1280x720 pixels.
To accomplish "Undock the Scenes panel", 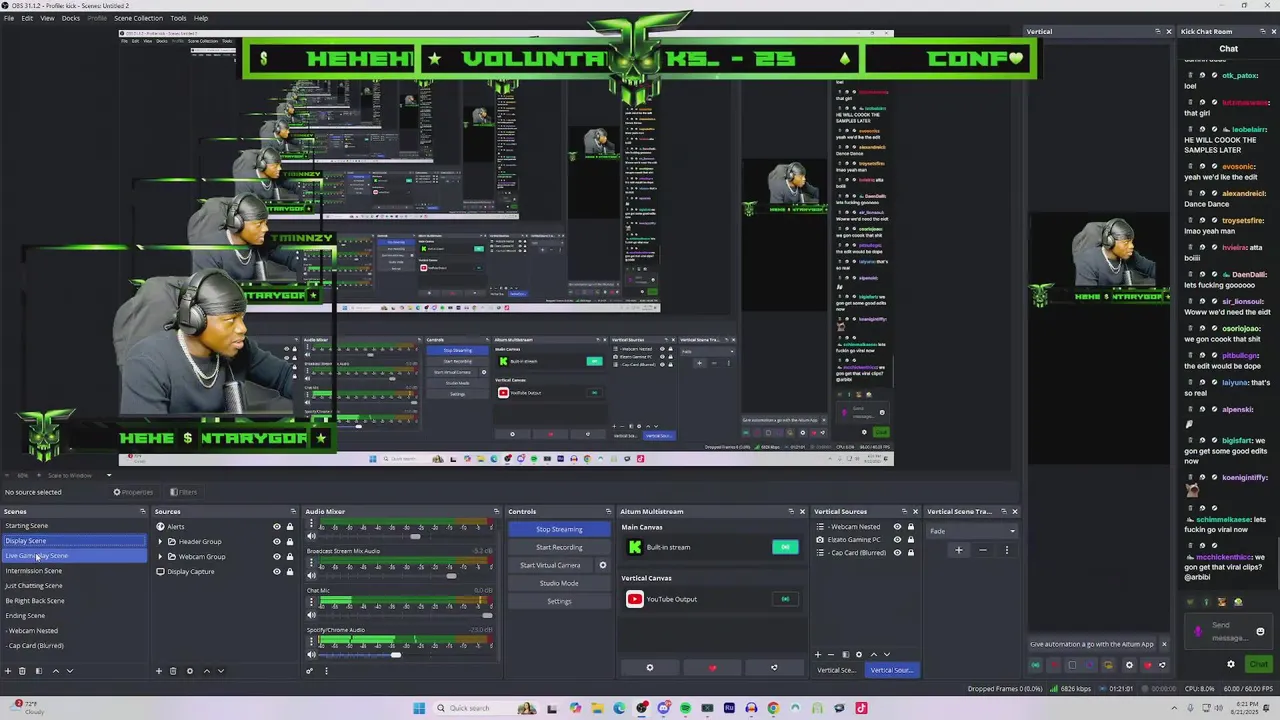I will [x=142, y=512].
